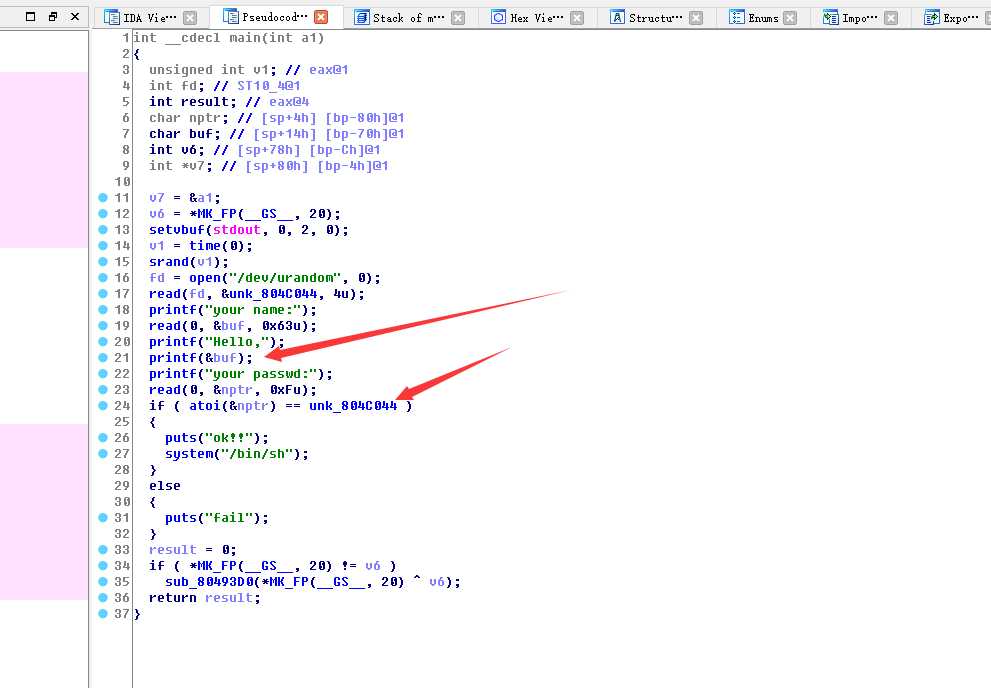Select the Pseudocode tab
The width and height of the screenshot is (991, 688).
click(x=276, y=17)
